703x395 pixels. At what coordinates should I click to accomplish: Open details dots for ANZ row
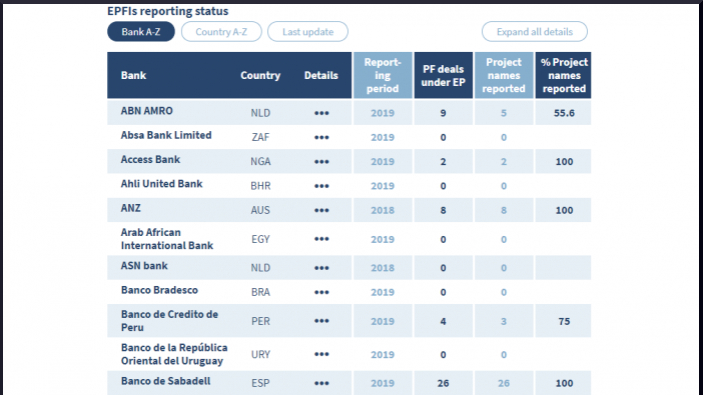point(321,210)
